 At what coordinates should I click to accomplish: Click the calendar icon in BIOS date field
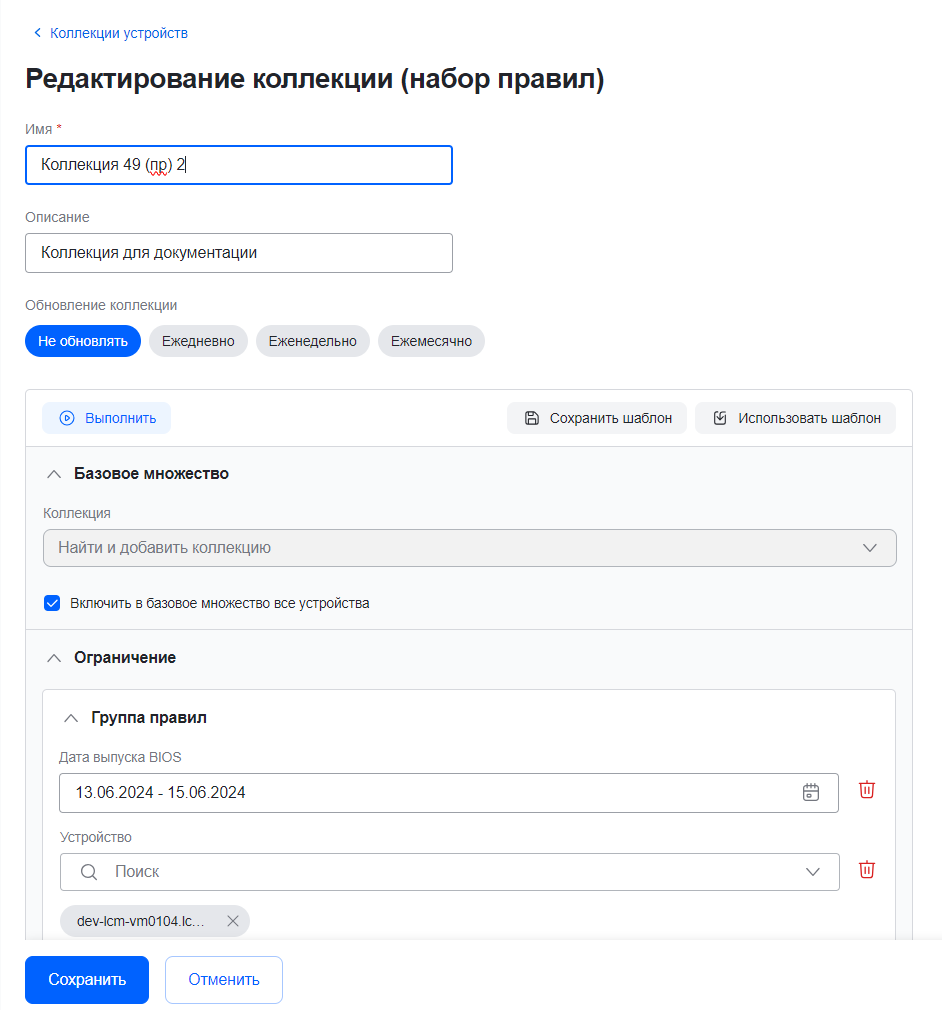click(811, 792)
